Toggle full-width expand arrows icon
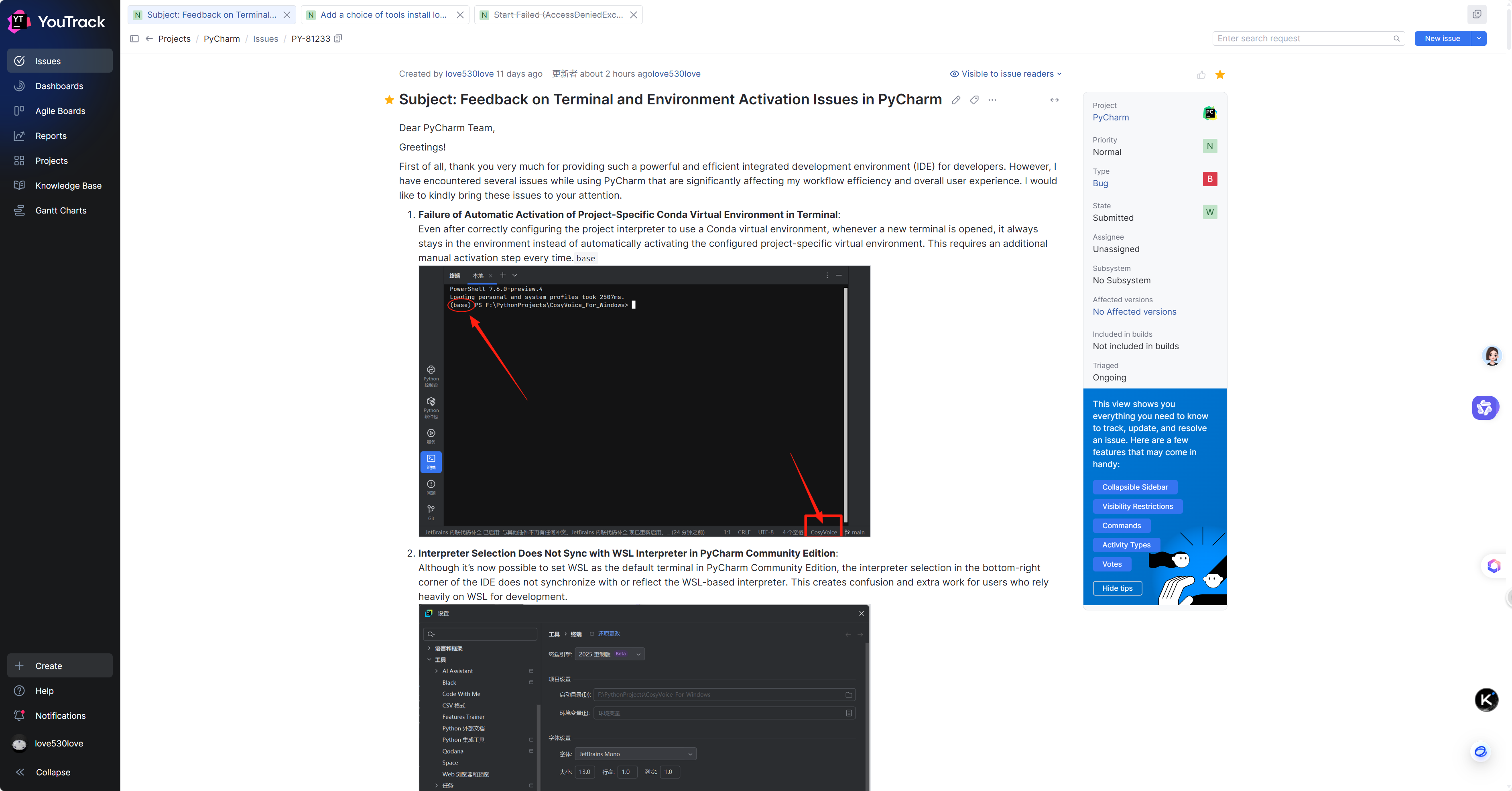Screen dimensions: 1512x791 click(1054, 100)
